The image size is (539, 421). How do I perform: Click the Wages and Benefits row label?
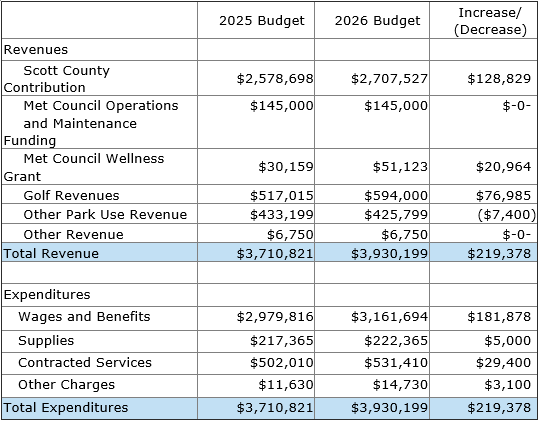coord(84,317)
